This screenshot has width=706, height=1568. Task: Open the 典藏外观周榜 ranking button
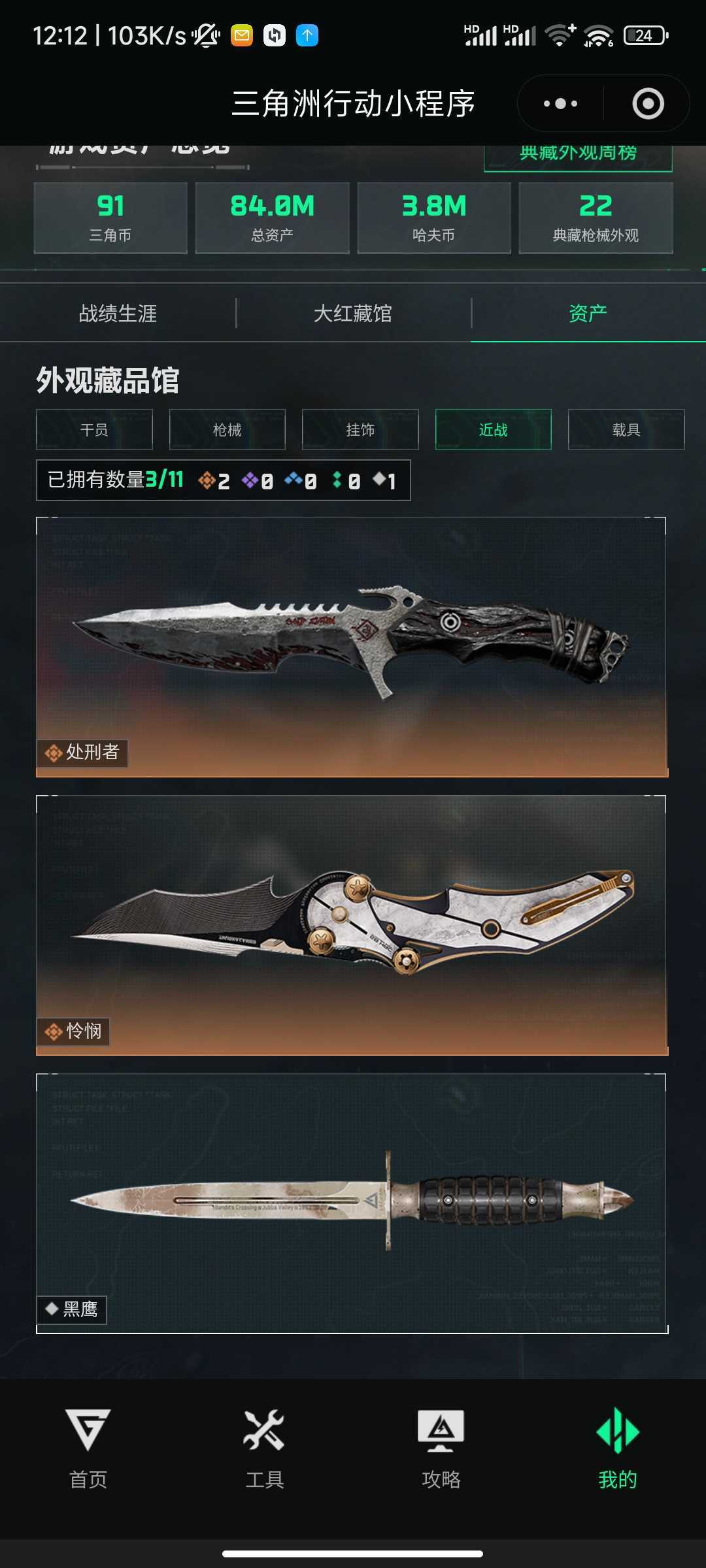(578, 155)
